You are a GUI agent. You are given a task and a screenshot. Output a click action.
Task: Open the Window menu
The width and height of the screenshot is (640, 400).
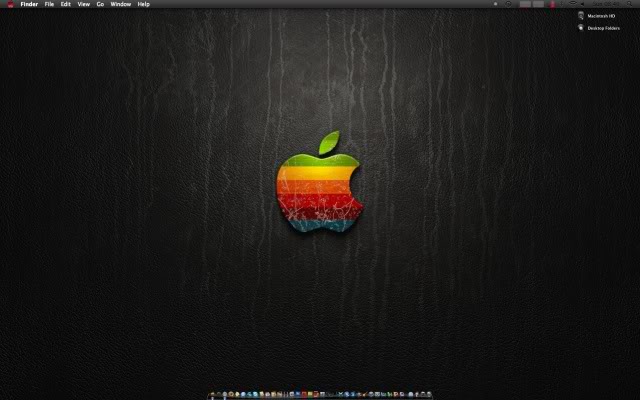(x=121, y=4)
